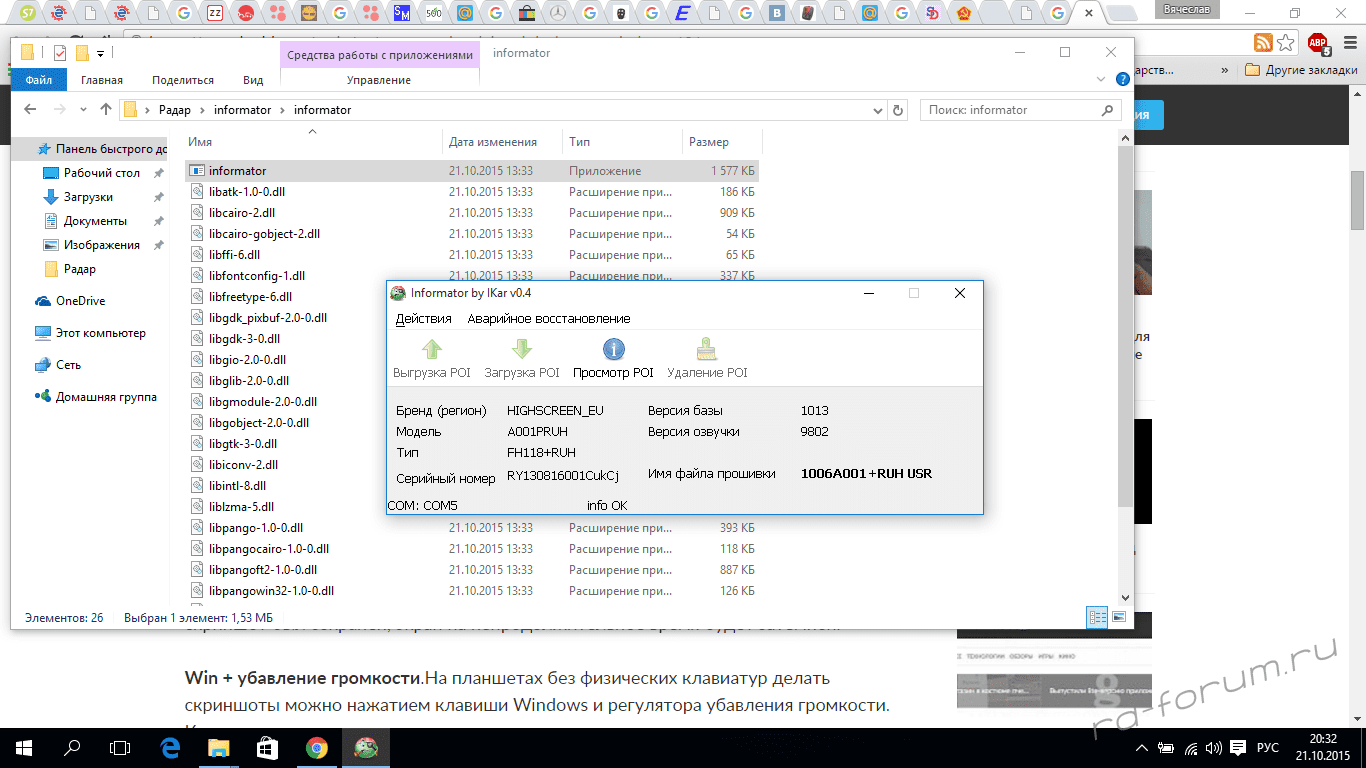Click the properties checkmark icon in Explorer title bar
Viewport: 1366px width, 768px height.
[59, 53]
